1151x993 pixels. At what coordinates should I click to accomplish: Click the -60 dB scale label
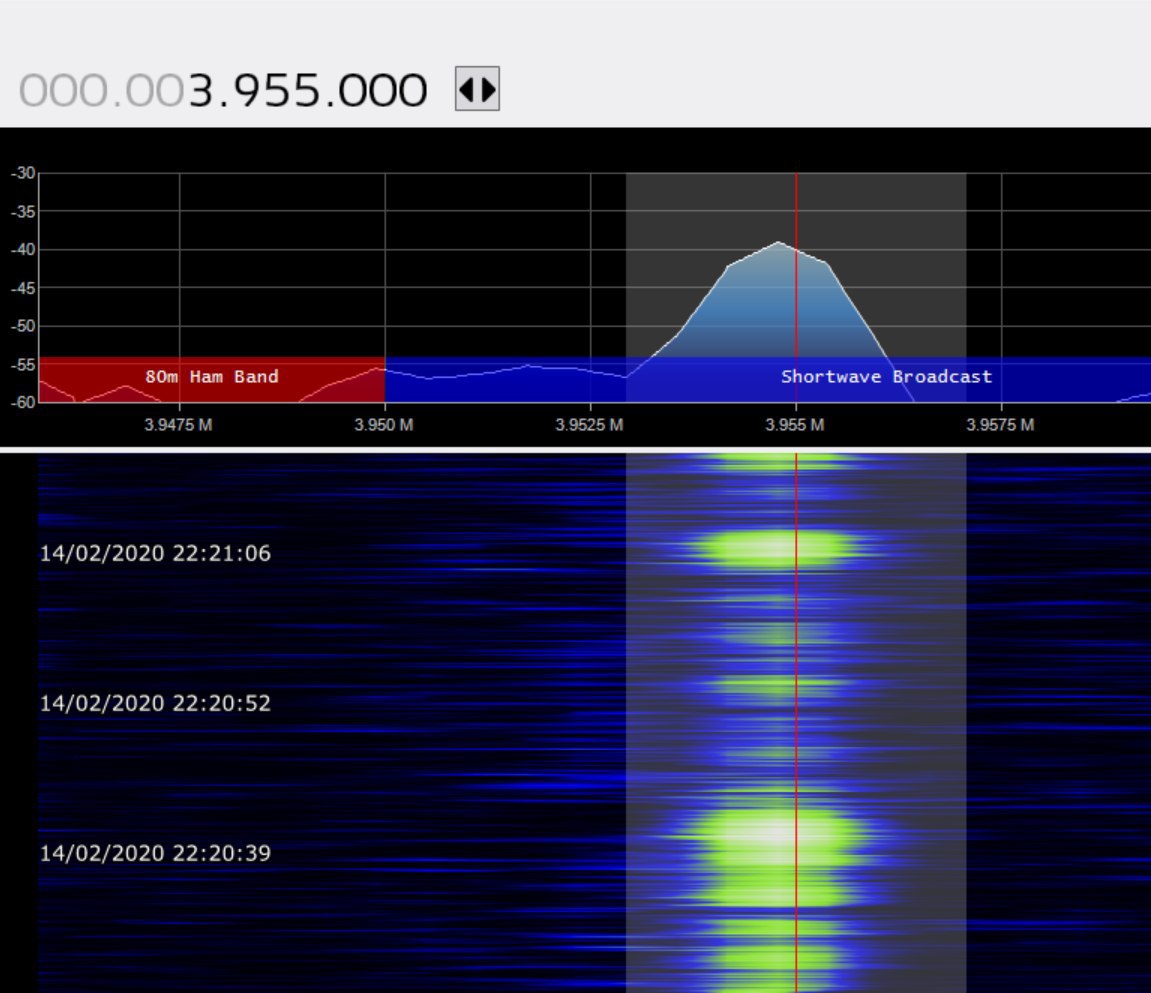click(x=23, y=402)
